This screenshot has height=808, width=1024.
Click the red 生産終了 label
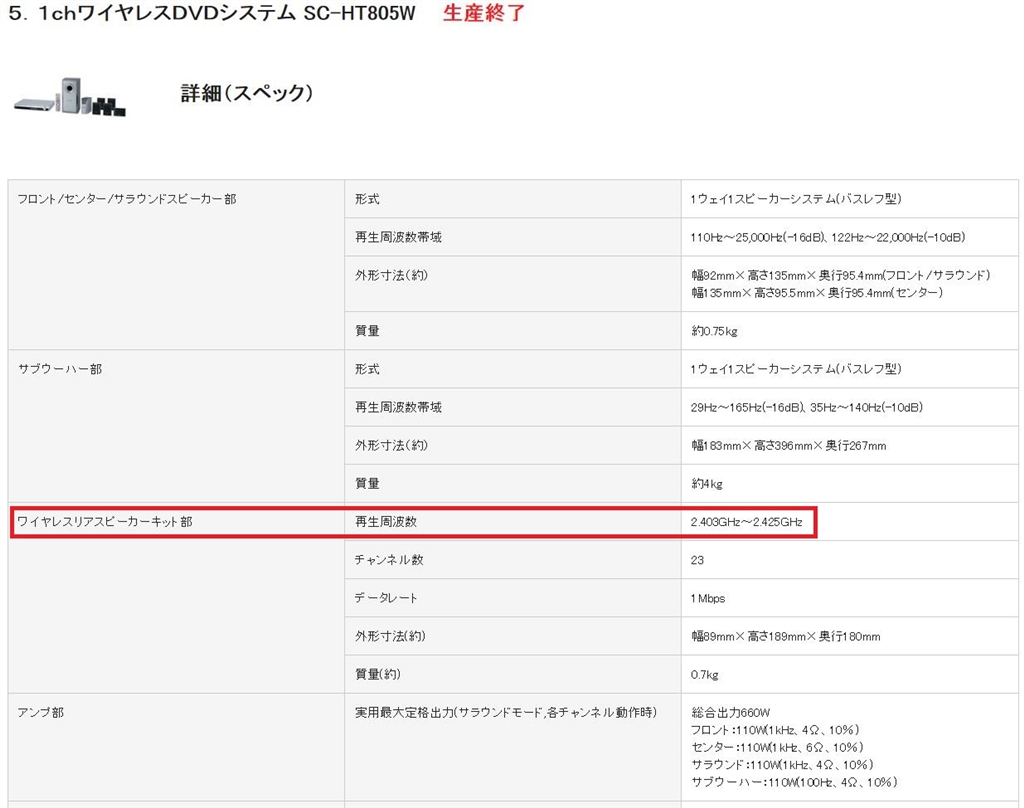[484, 13]
